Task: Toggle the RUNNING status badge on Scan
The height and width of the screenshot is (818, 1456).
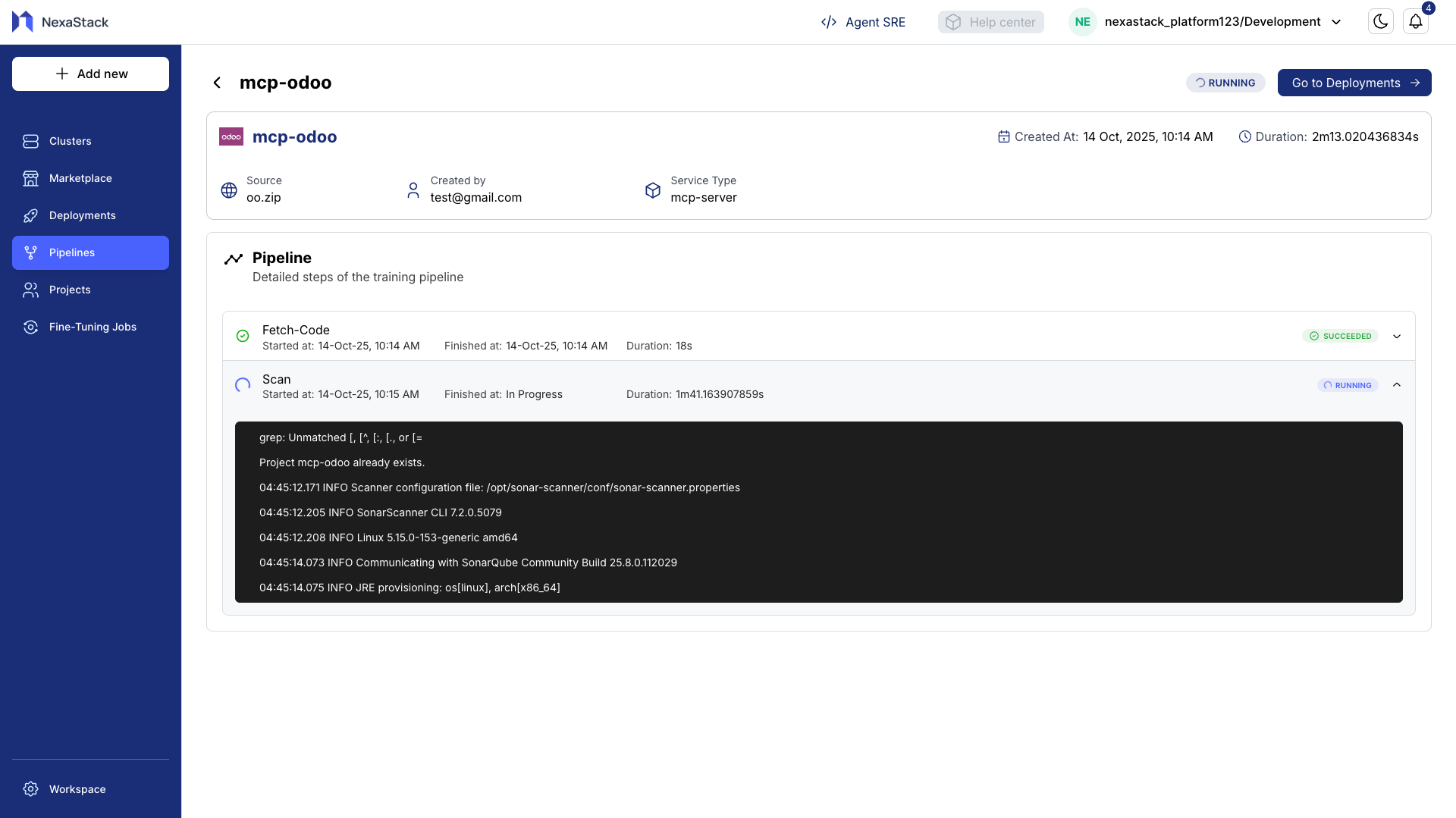Action: click(1347, 385)
